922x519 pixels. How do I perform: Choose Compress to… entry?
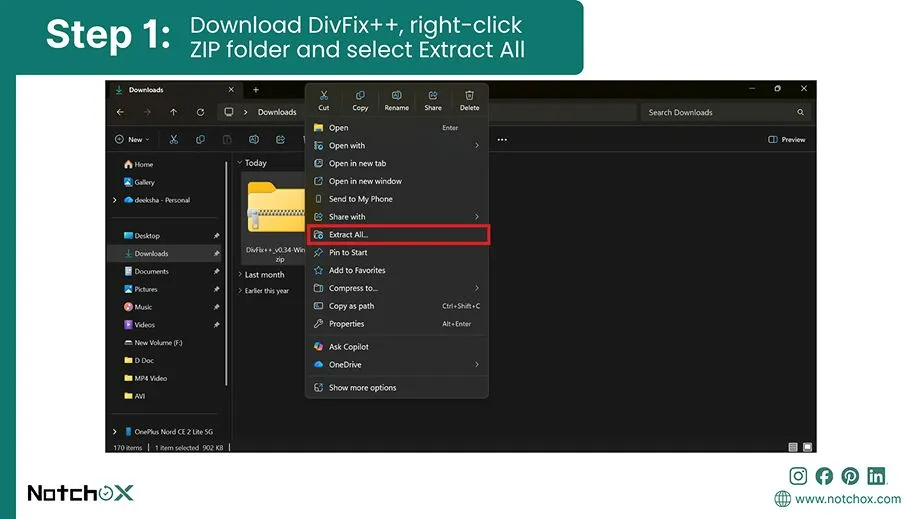click(397, 288)
